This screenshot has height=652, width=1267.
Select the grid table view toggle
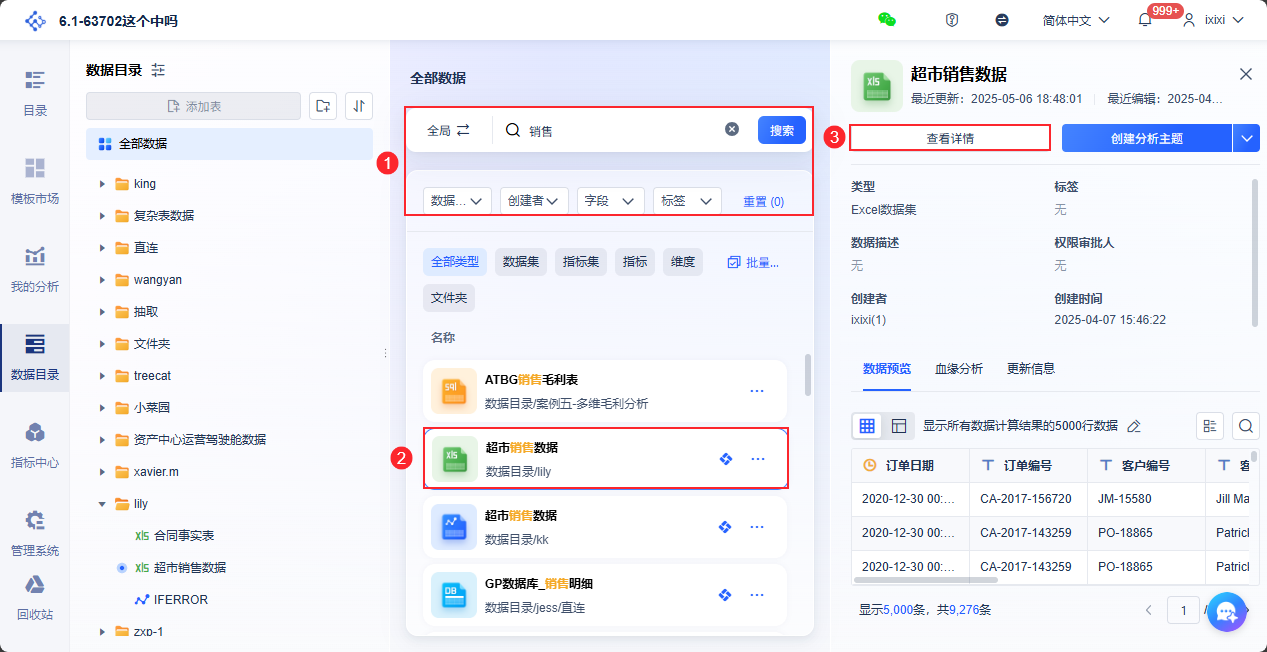tap(867, 426)
